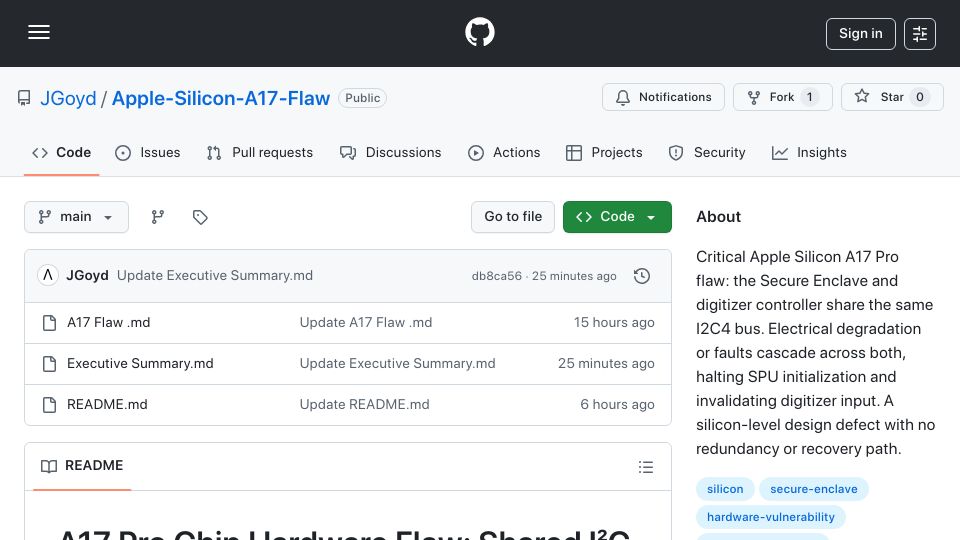Viewport: 960px width, 540px height.
Task: Open the fork count badge showing 1
Action: pos(809,97)
